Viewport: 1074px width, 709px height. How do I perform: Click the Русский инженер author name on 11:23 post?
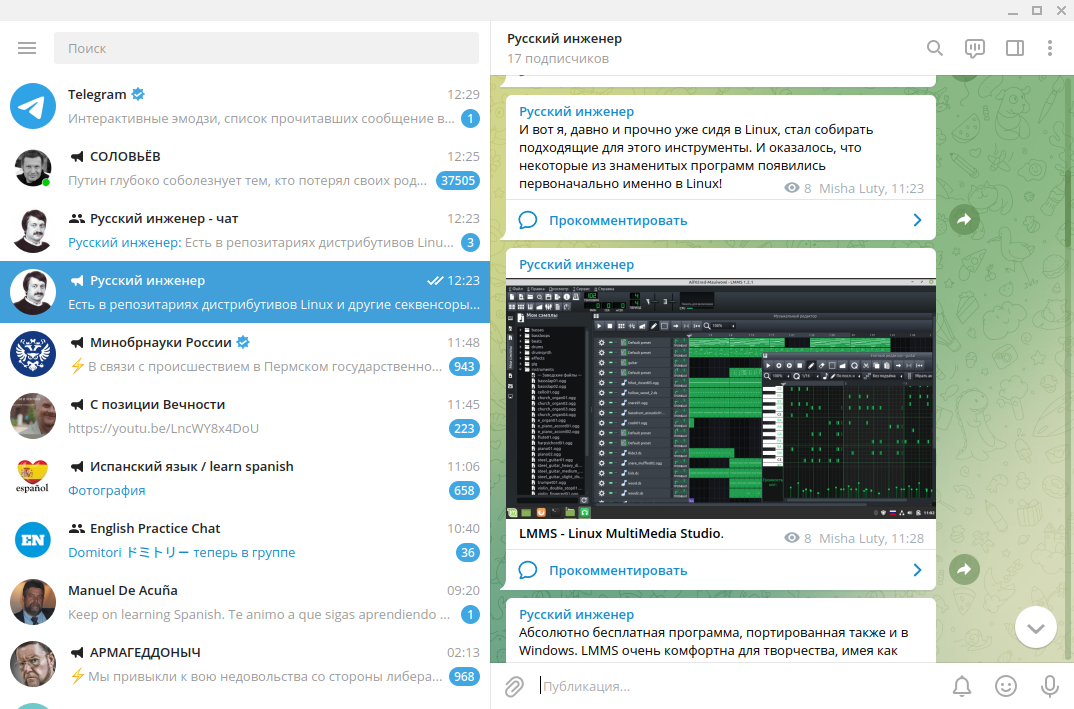click(576, 112)
